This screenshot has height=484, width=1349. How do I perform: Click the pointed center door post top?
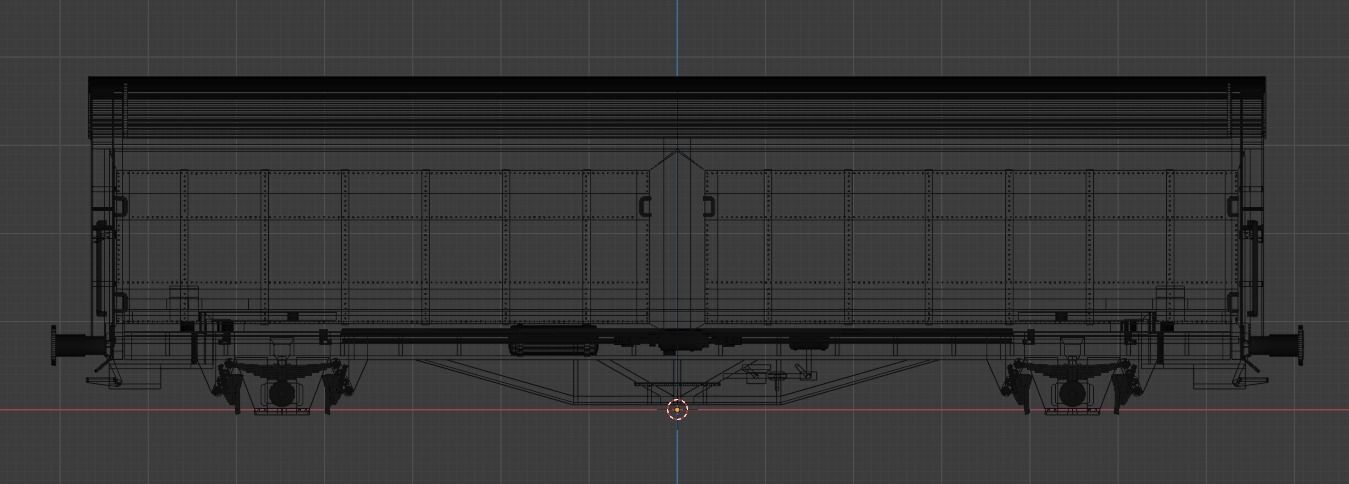click(677, 162)
